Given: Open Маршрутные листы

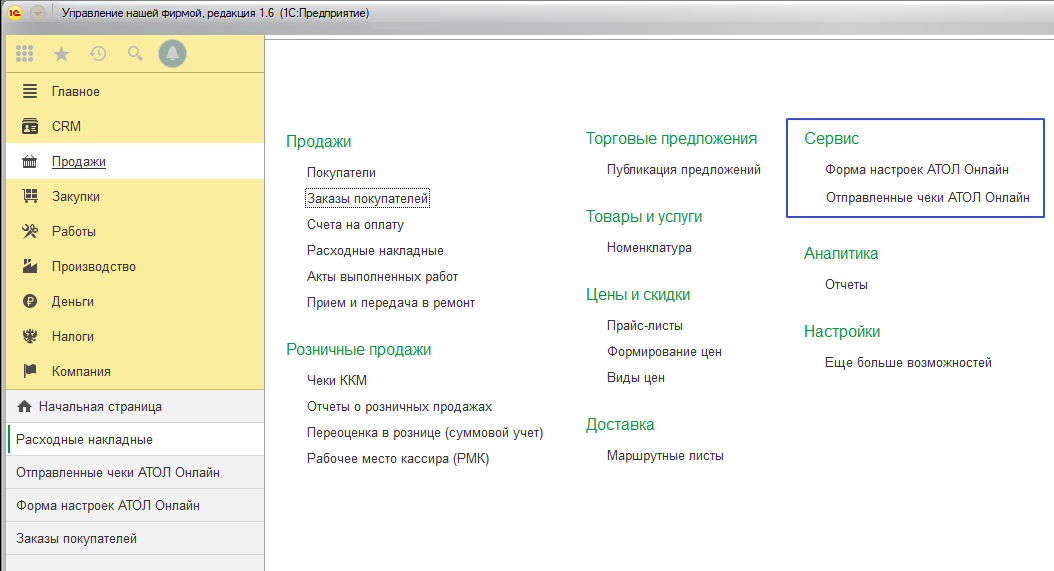Looking at the screenshot, I should pos(665,455).
